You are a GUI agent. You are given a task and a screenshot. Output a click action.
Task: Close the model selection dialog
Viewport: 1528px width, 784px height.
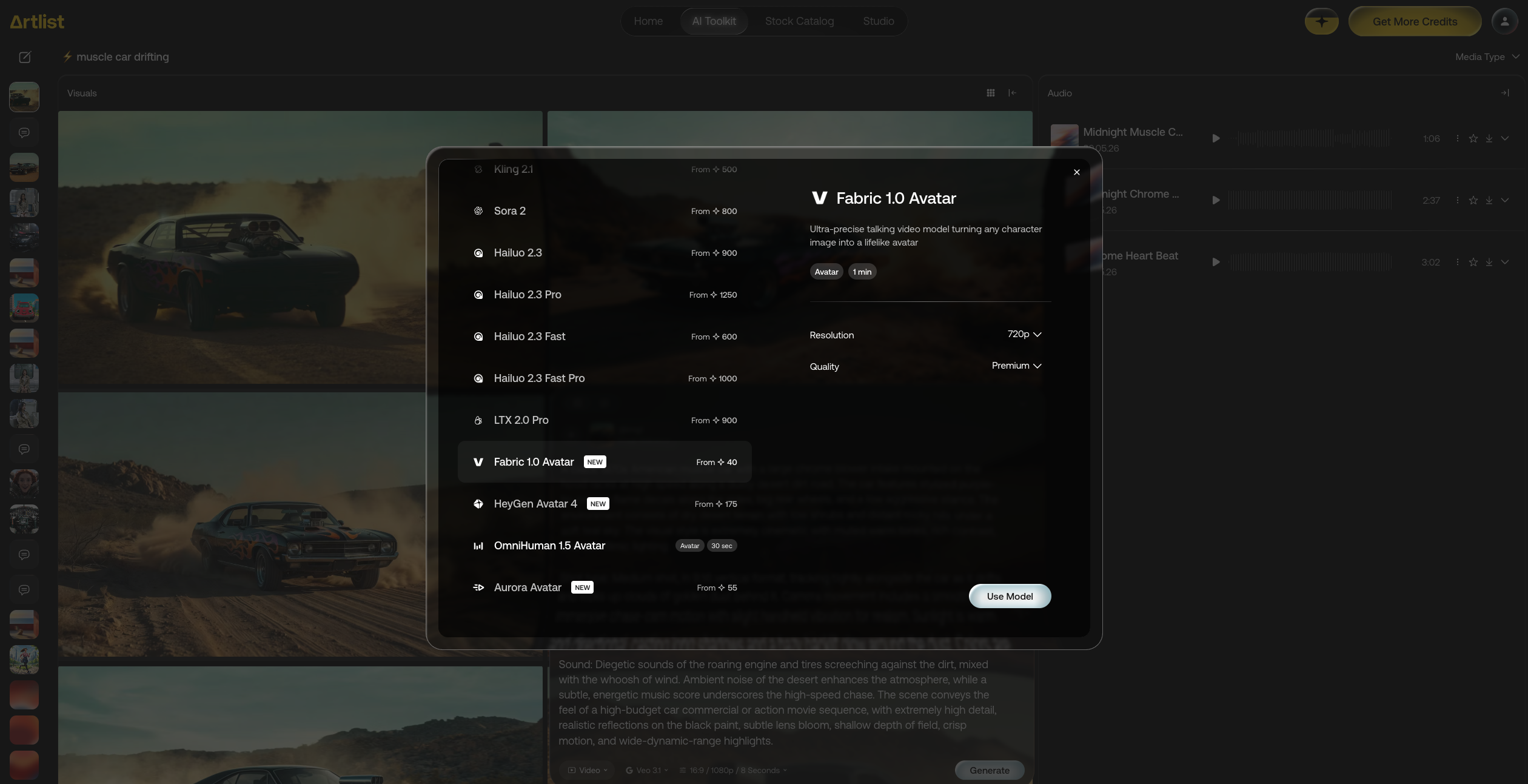click(x=1077, y=172)
